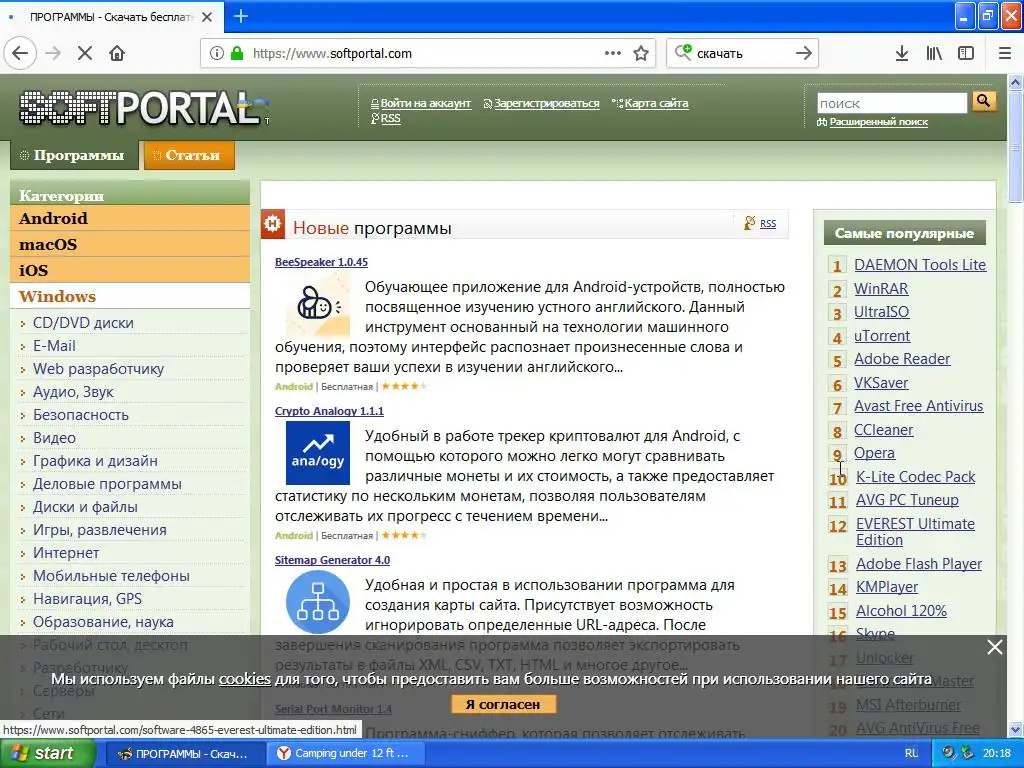Open the Firefox hamburger menu
Screen dimensions: 1024x768
pos(1005,53)
